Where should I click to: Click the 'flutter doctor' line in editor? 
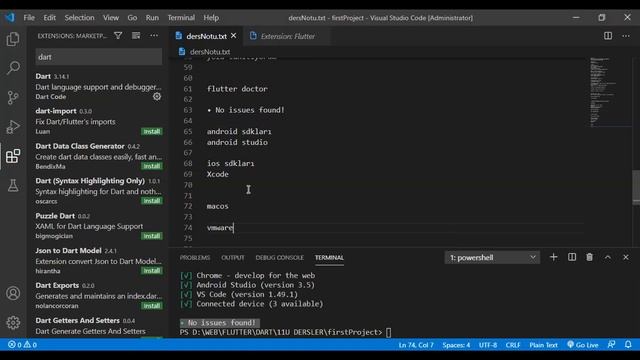coord(237,89)
